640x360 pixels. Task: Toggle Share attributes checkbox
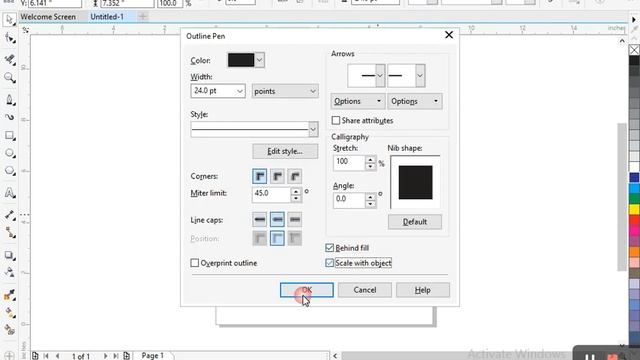[x=336, y=120]
